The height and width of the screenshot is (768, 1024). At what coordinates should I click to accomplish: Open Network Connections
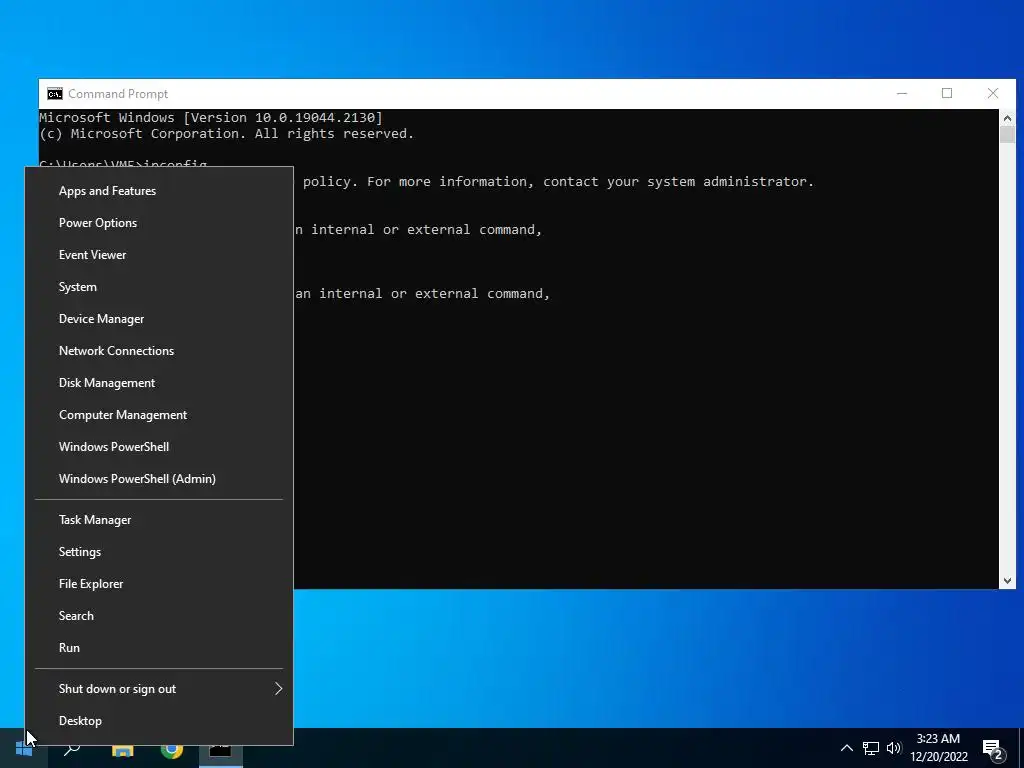pyautogui.click(x=159, y=351)
